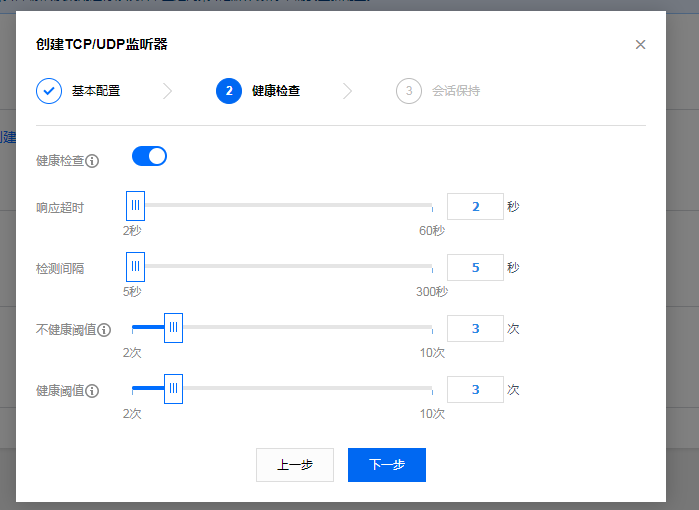Click 2次 label under 不健康阈值 slider
Image resolution: width=699 pixels, height=510 pixels.
click(132, 353)
